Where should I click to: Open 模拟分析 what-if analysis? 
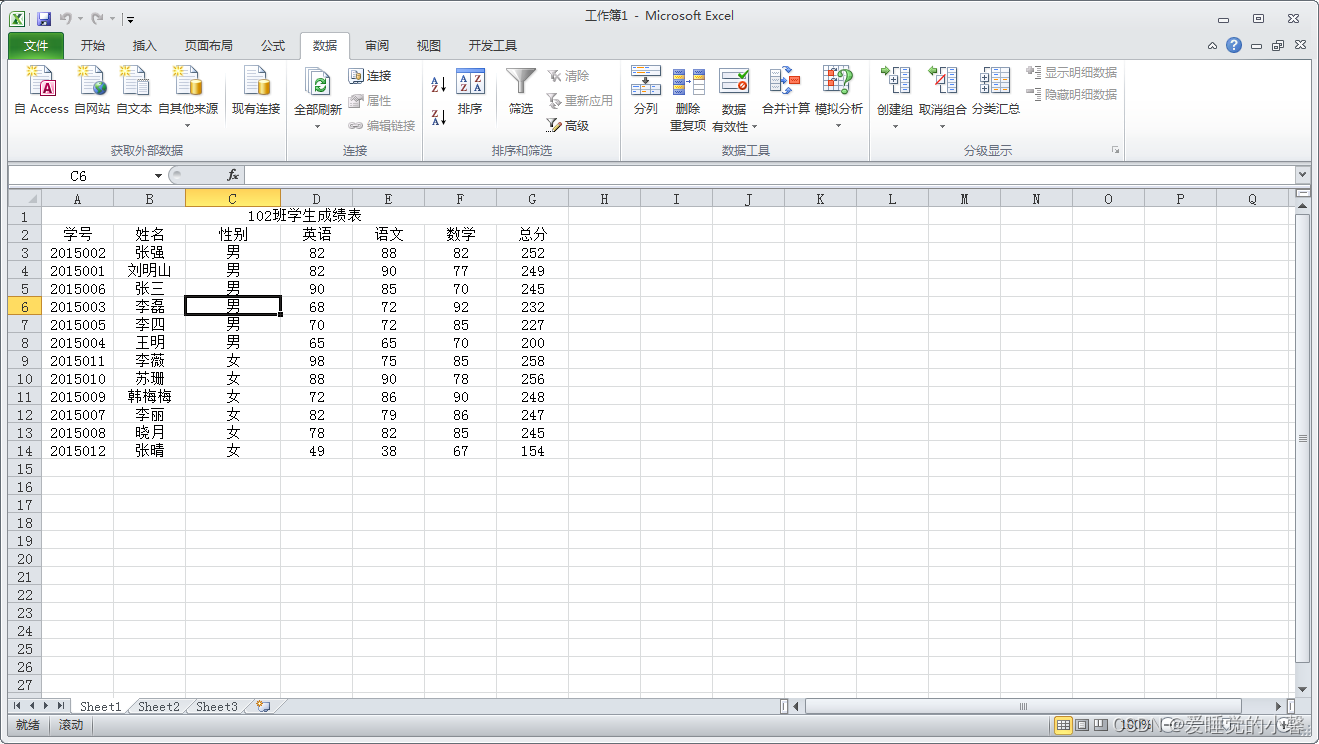click(x=838, y=98)
